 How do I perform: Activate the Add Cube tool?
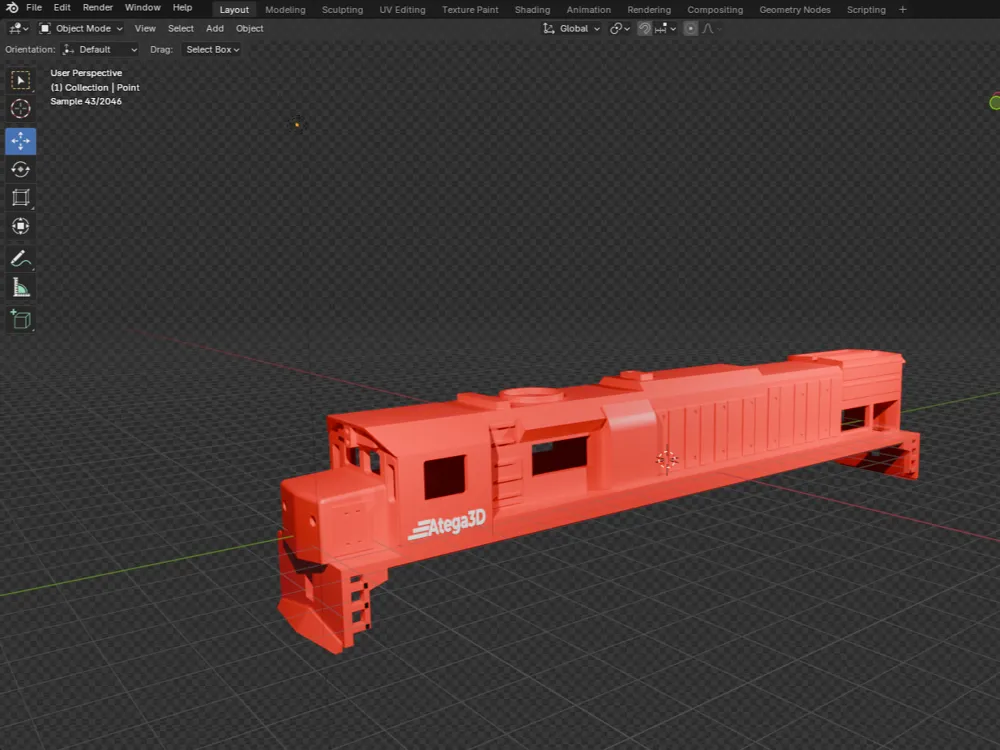pos(20,320)
